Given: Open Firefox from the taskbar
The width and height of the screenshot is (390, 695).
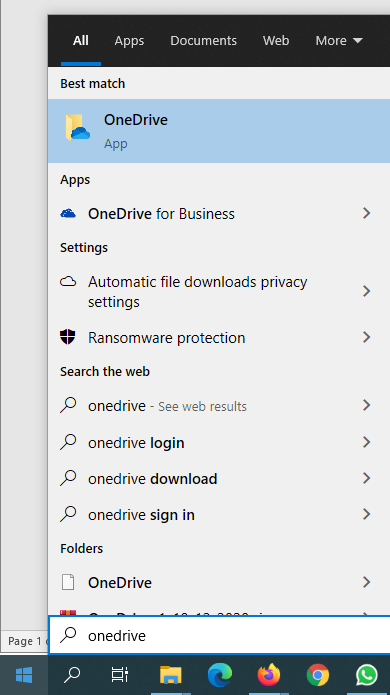Looking at the screenshot, I should tap(269, 675).
